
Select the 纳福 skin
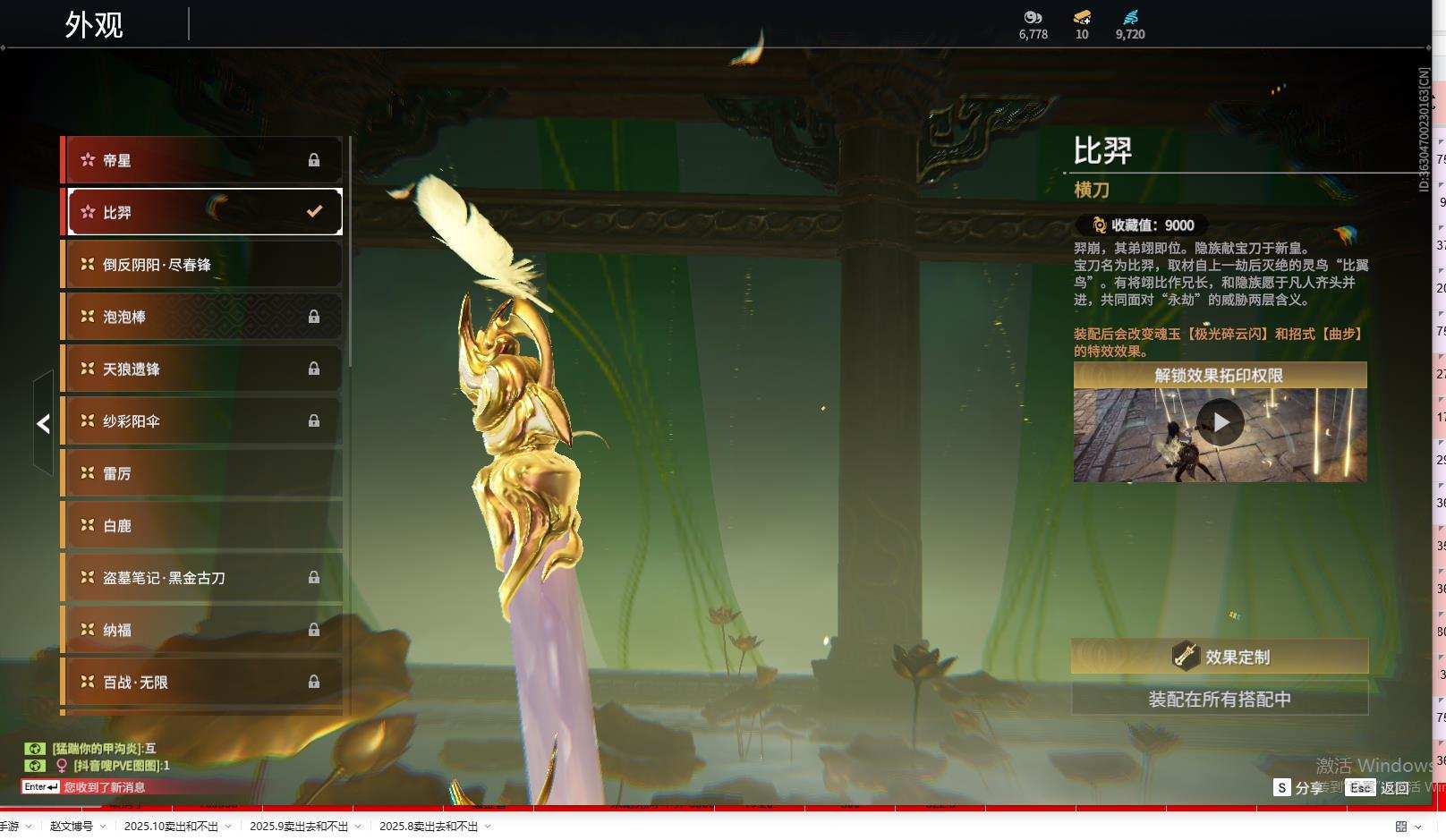tap(201, 630)
